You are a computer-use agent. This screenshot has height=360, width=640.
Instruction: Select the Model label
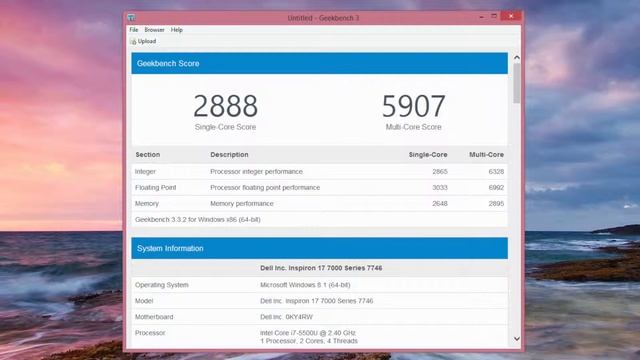tap(144, 301)
